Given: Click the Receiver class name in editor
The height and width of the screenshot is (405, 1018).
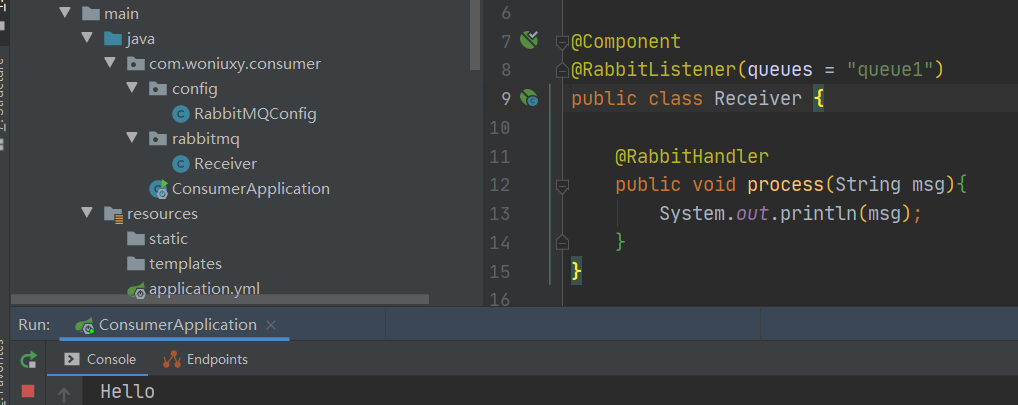Looking at the screenshot, I should [758, 99].
